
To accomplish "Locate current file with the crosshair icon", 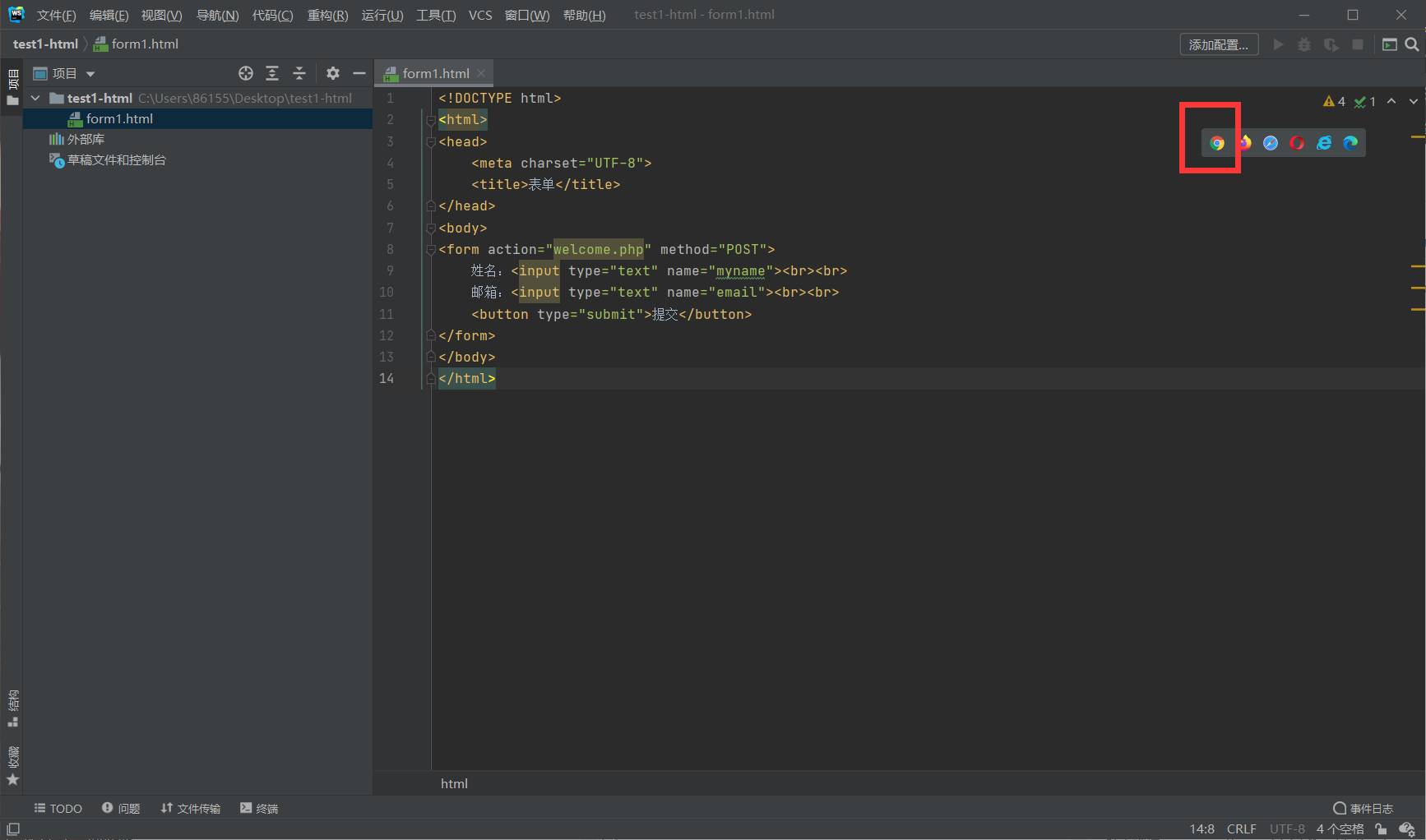I will coord(245,73).
